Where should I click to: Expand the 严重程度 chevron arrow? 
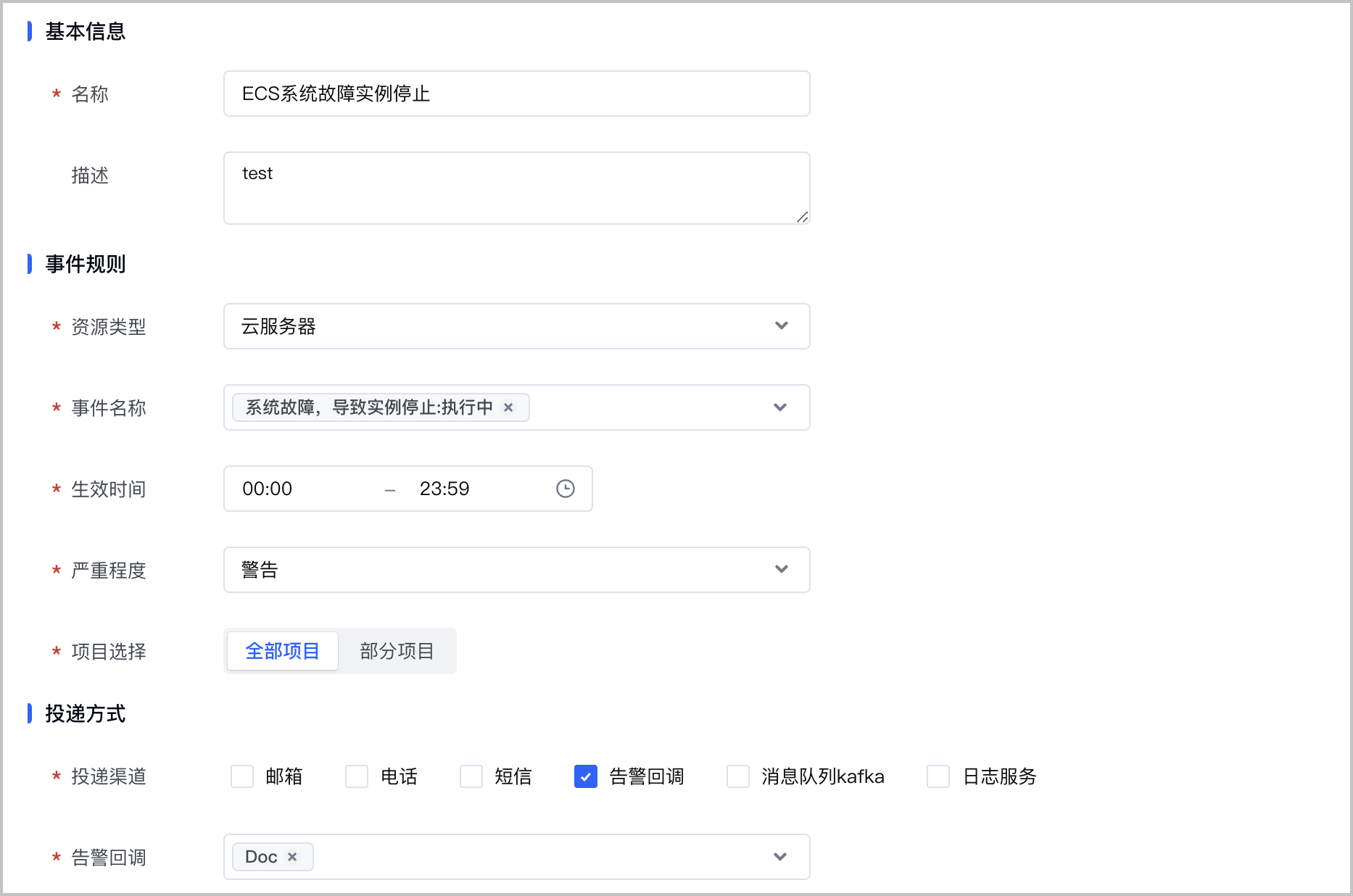tap(781, 569)
